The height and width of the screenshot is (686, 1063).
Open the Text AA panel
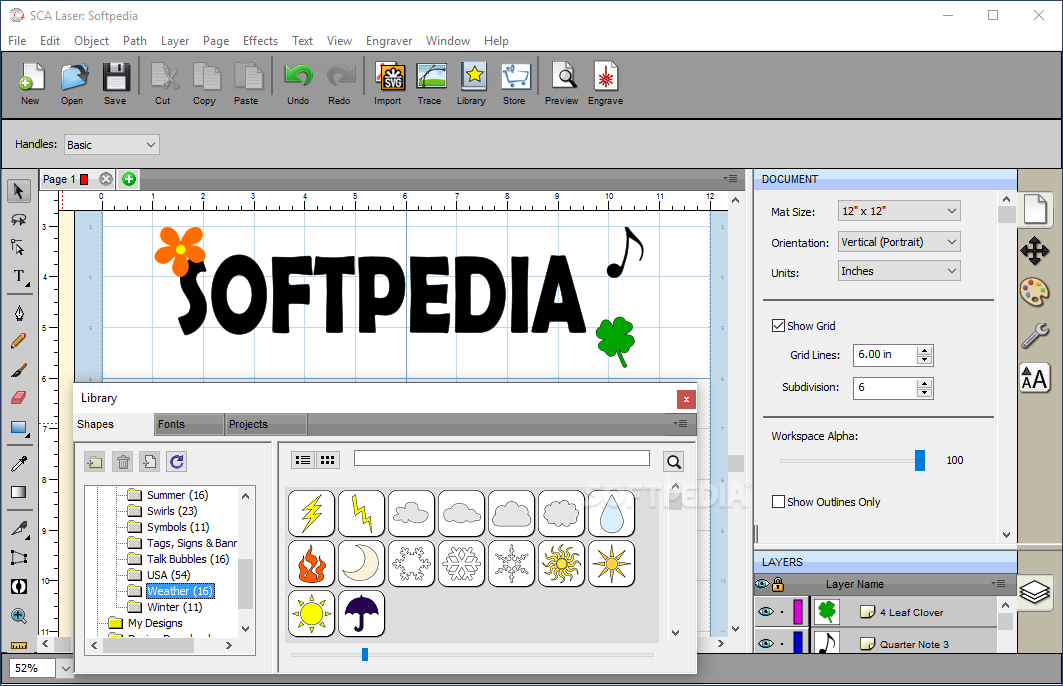coord(1035,378)
